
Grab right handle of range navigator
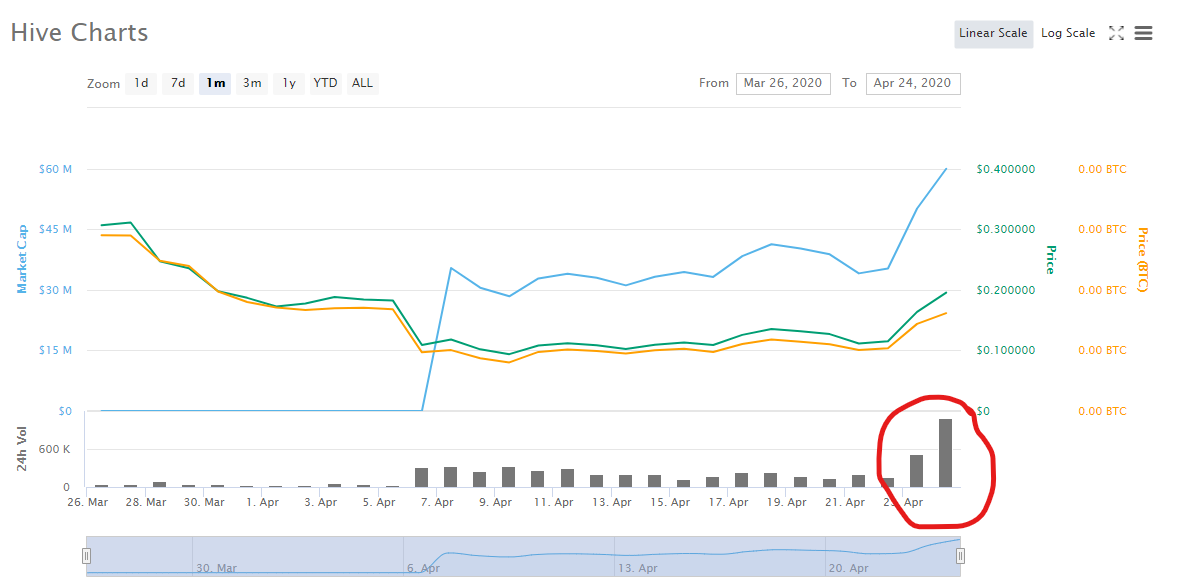tap(960, 556)
